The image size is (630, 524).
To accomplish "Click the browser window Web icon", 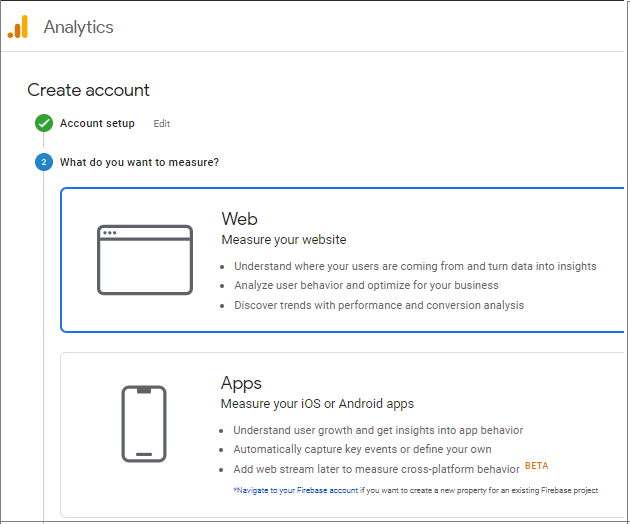I will tap(145, 260).
